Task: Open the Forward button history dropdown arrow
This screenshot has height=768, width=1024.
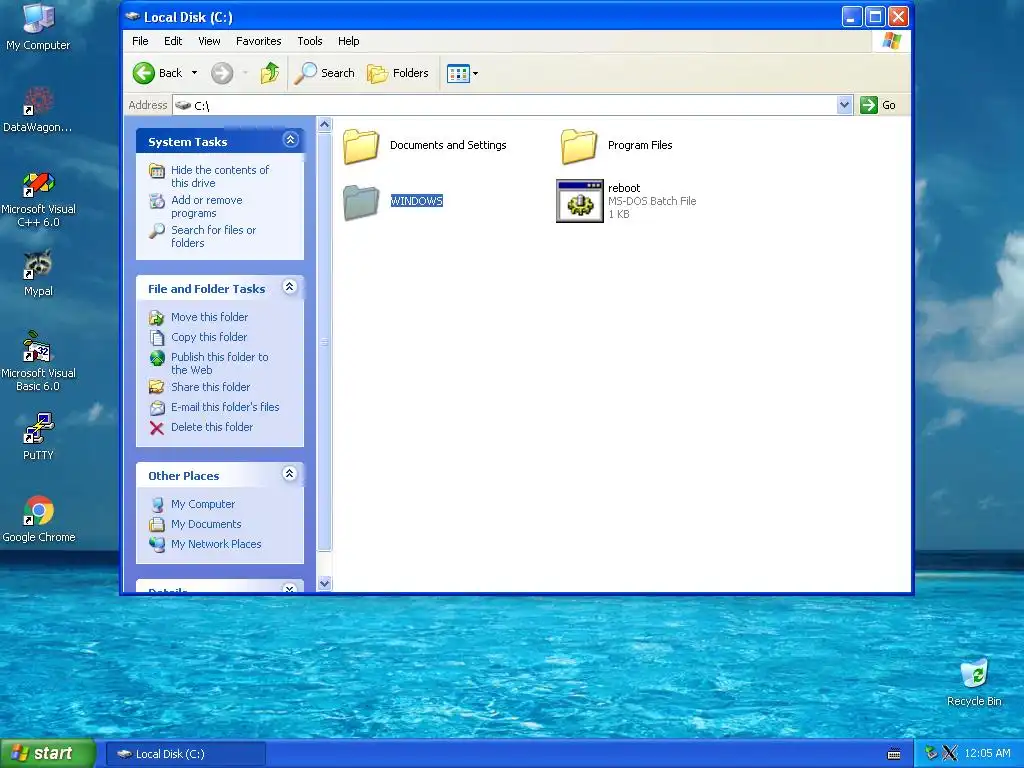Action: 246,73
